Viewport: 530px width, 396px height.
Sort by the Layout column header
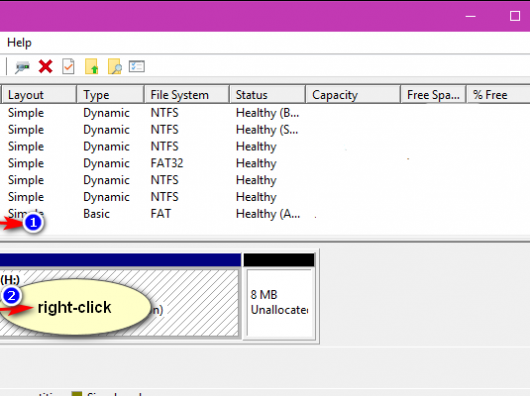[39, 95]
